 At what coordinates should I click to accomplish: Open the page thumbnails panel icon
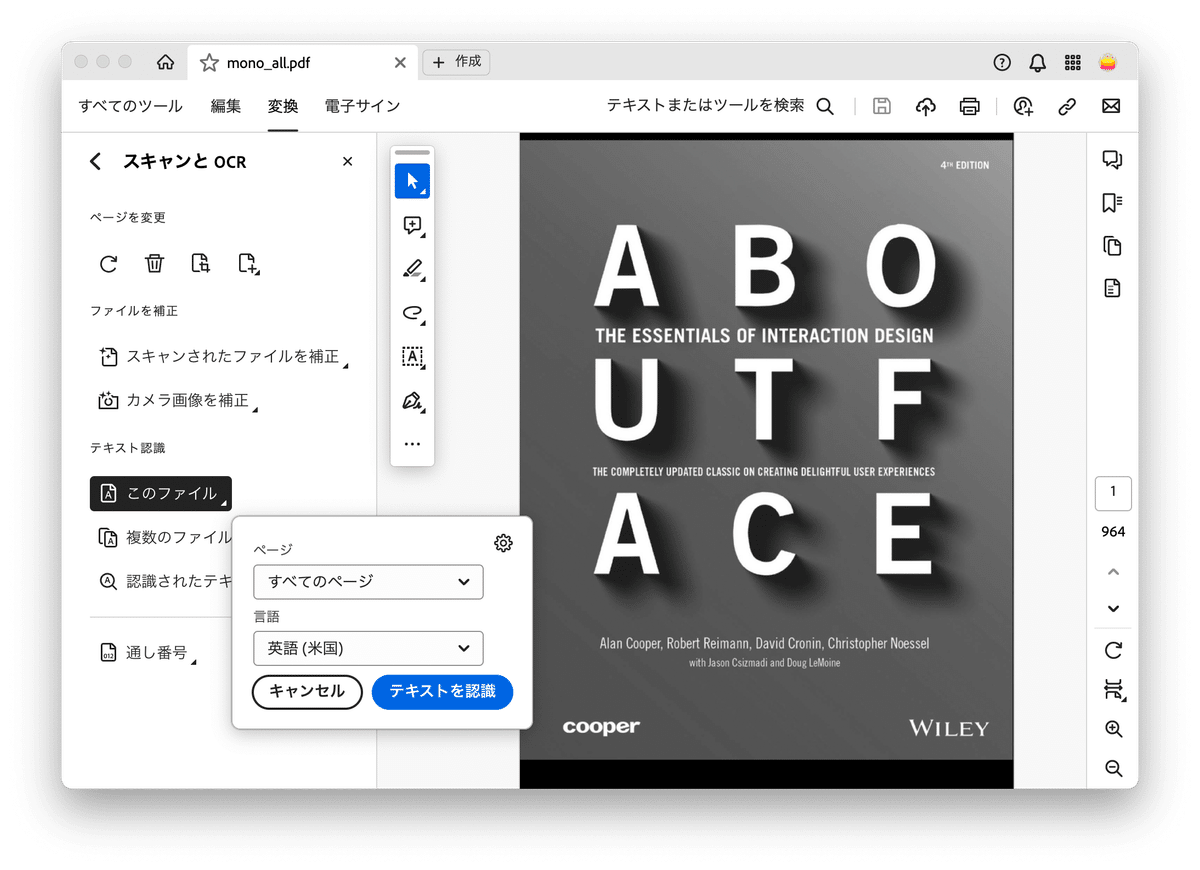pos(1112,246)
